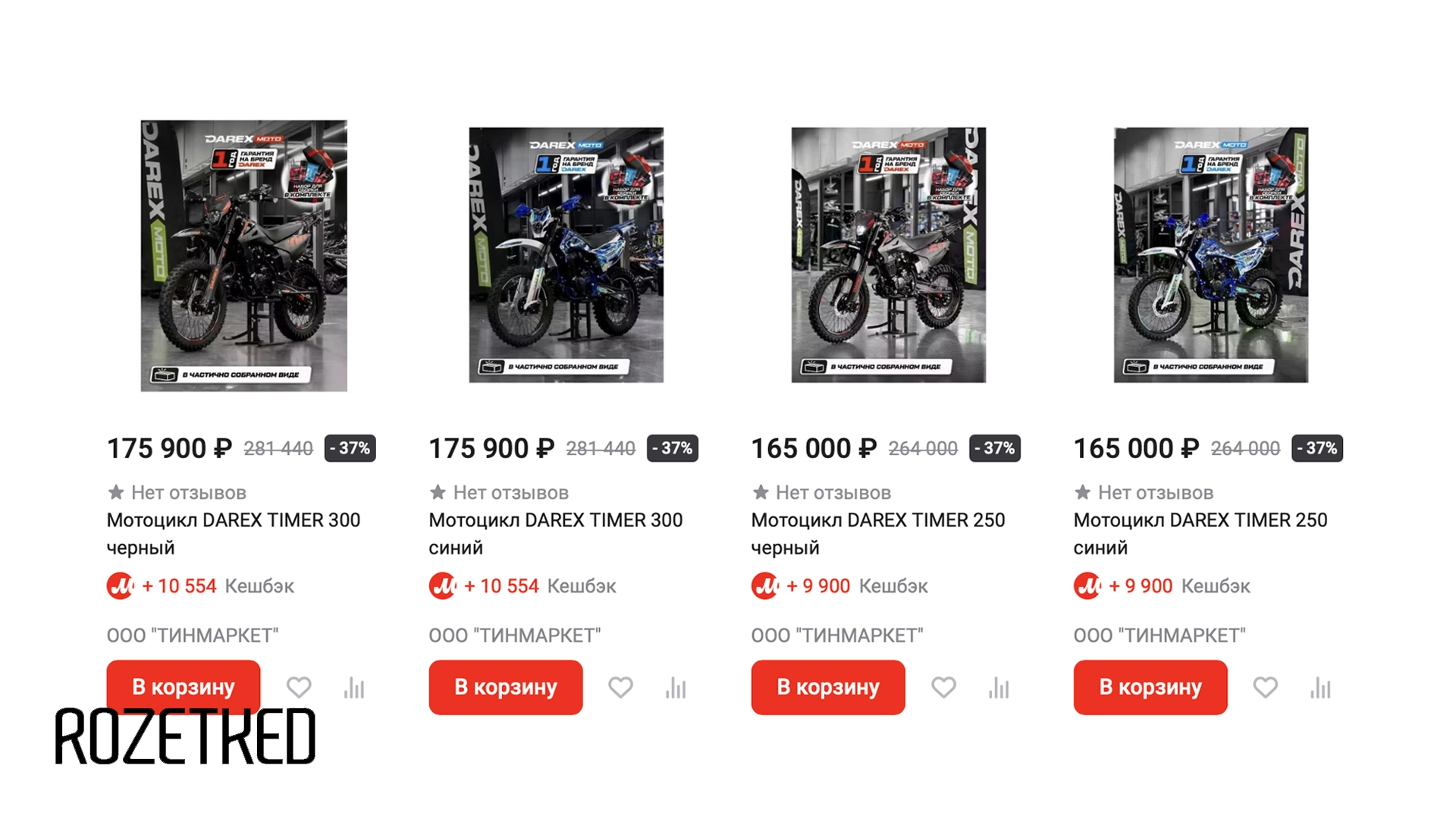Add black TIMER 250 to comparison
1456x819 pixels.
(x=999, y=688)
